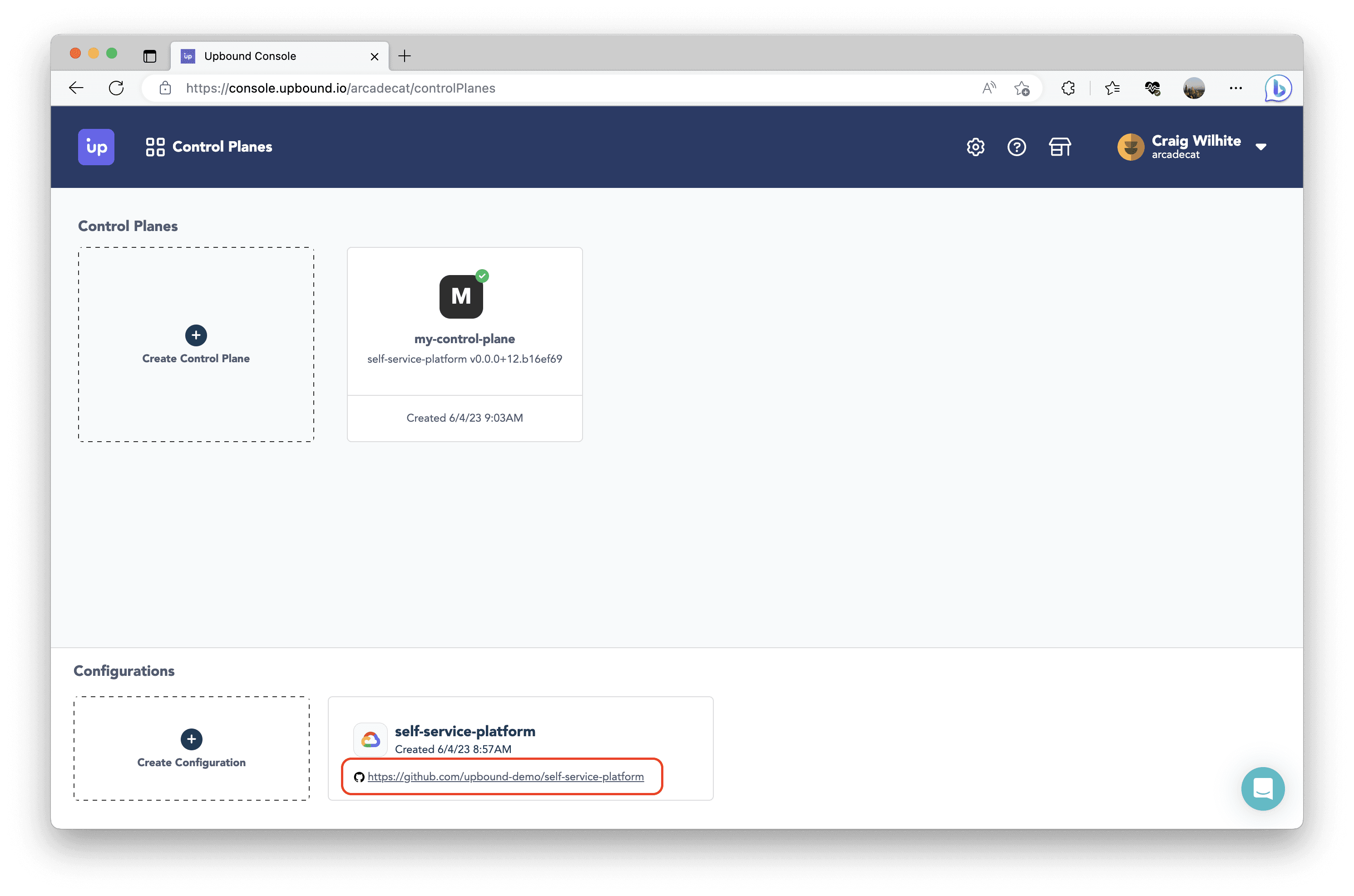The image size is (1354, 896).
Task: Open a new browser tab
Action: [x=404, y=56]
